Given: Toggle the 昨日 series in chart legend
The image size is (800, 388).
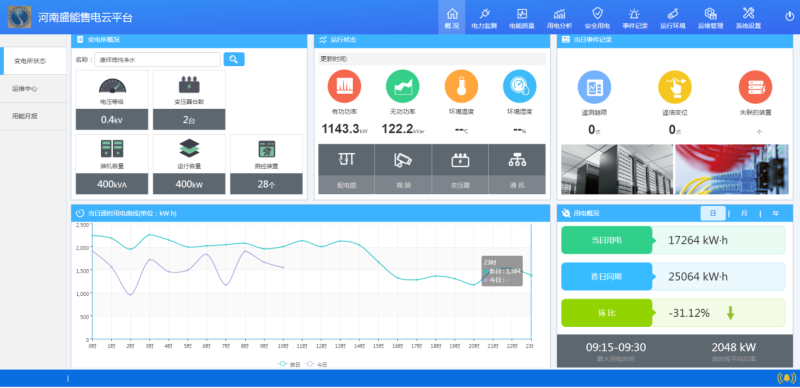Looking at the screenshot, I should [289, 364].
